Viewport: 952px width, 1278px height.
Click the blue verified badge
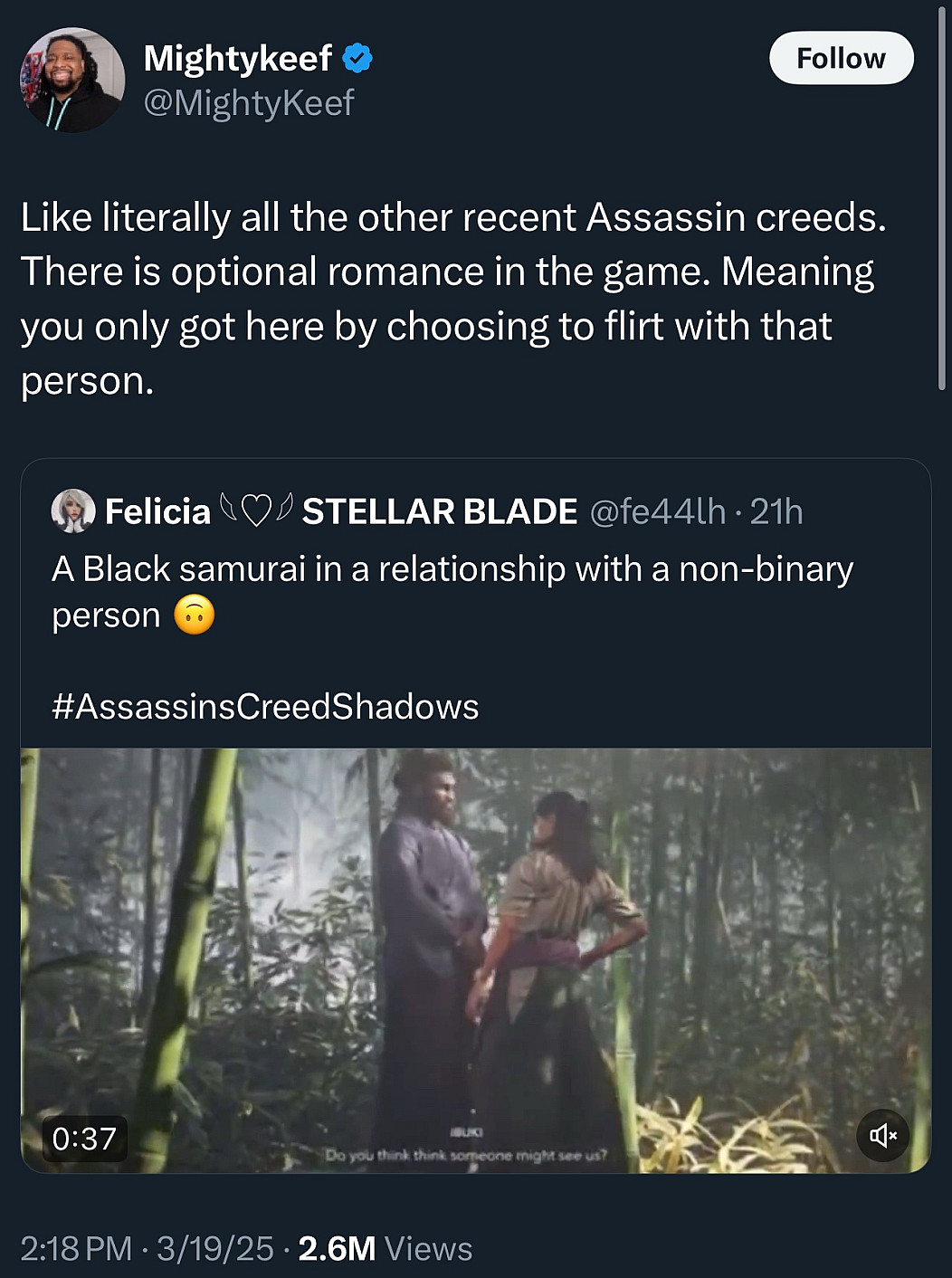(x=358, y=58)
